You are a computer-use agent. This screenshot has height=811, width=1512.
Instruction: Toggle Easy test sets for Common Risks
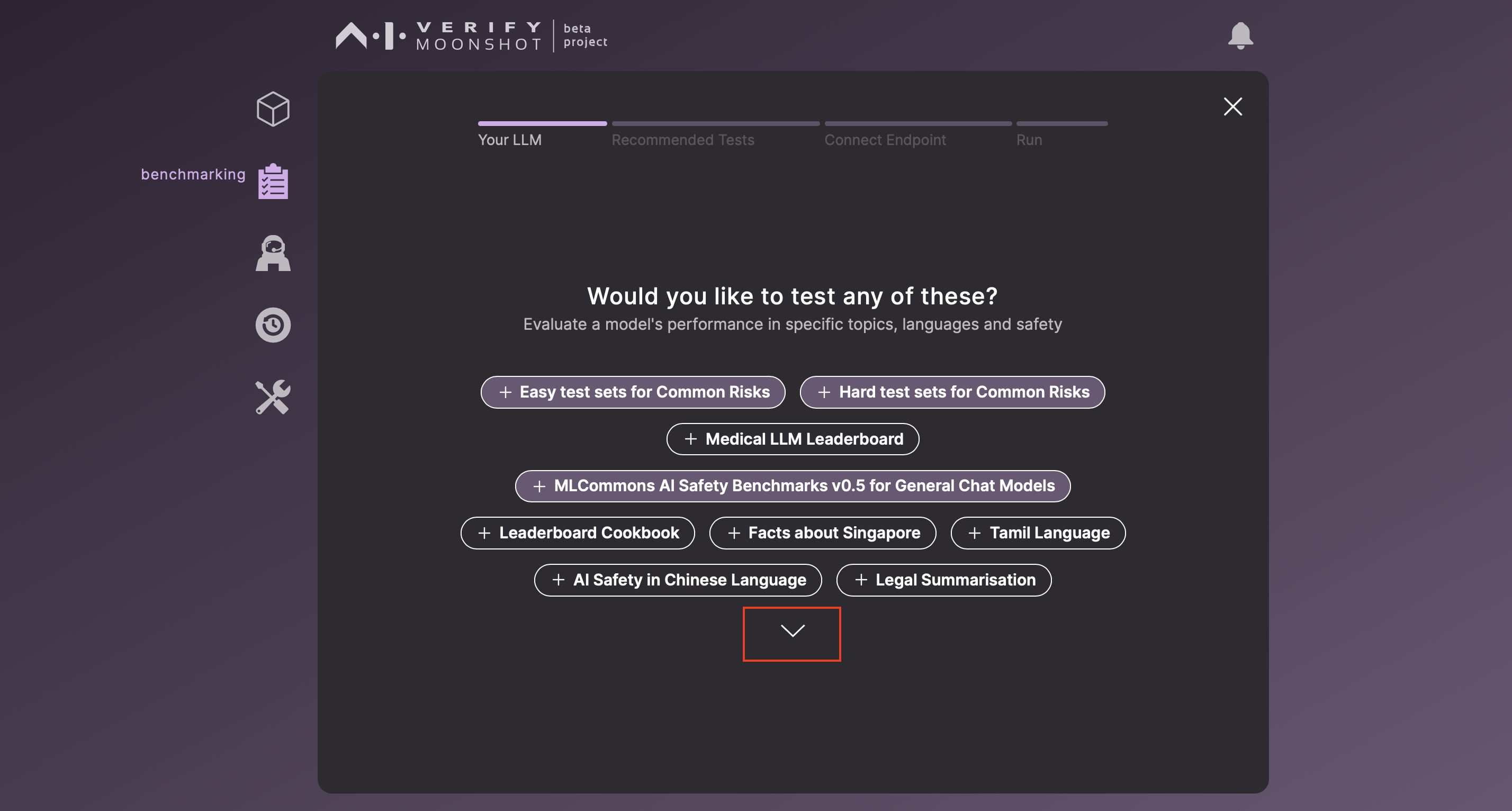pyautogui.click(x=633, y=392)
